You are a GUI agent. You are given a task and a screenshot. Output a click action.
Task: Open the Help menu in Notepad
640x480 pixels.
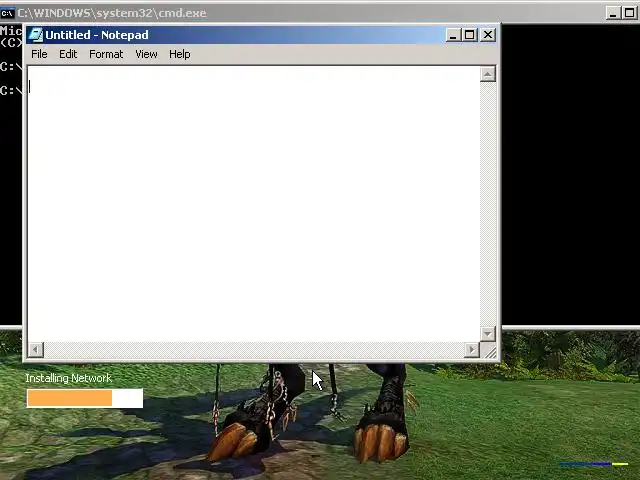pyautogui.click(x=180, y=54)
